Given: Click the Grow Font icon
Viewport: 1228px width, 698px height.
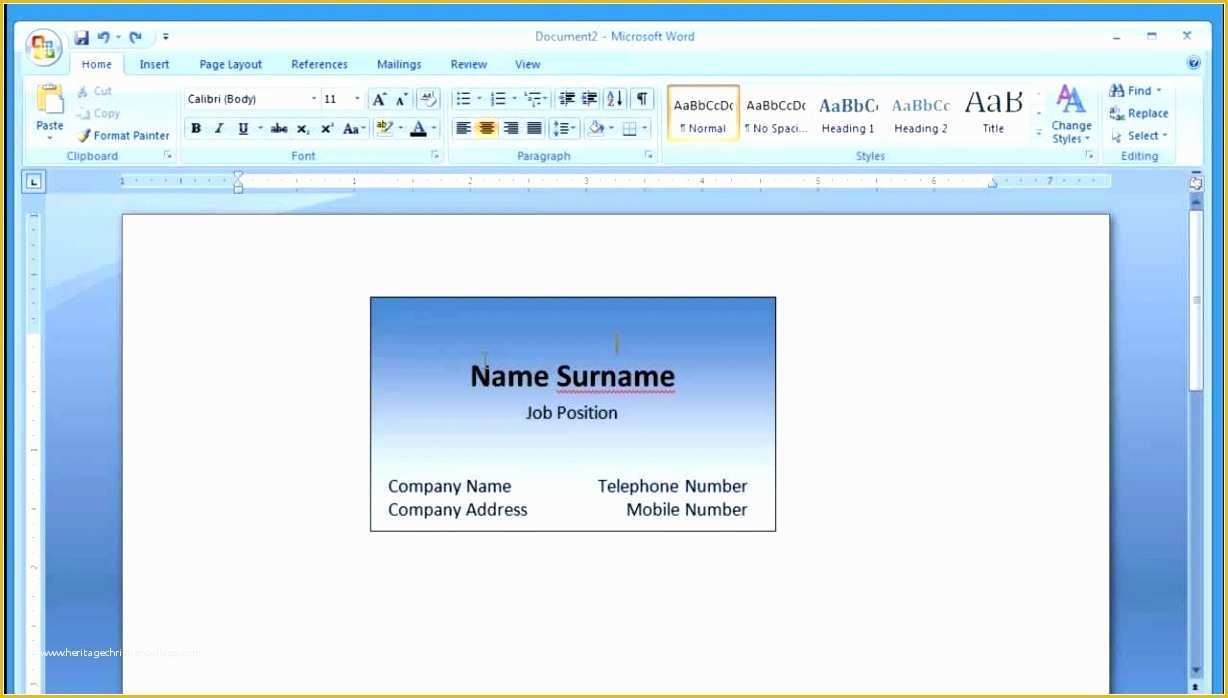Looking at the screenshot, I should tap(378, 99).
